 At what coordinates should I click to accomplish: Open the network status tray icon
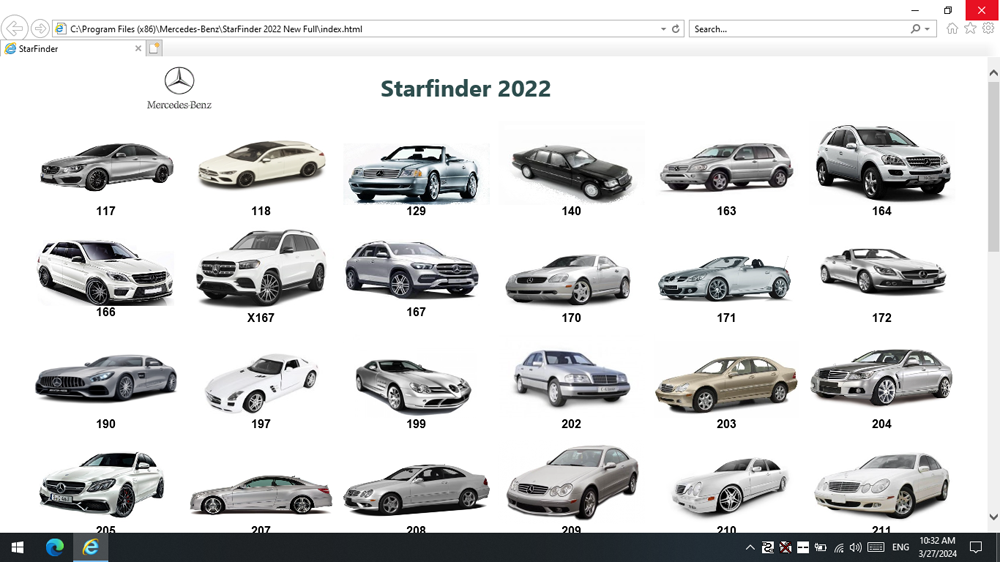(839, 547)
